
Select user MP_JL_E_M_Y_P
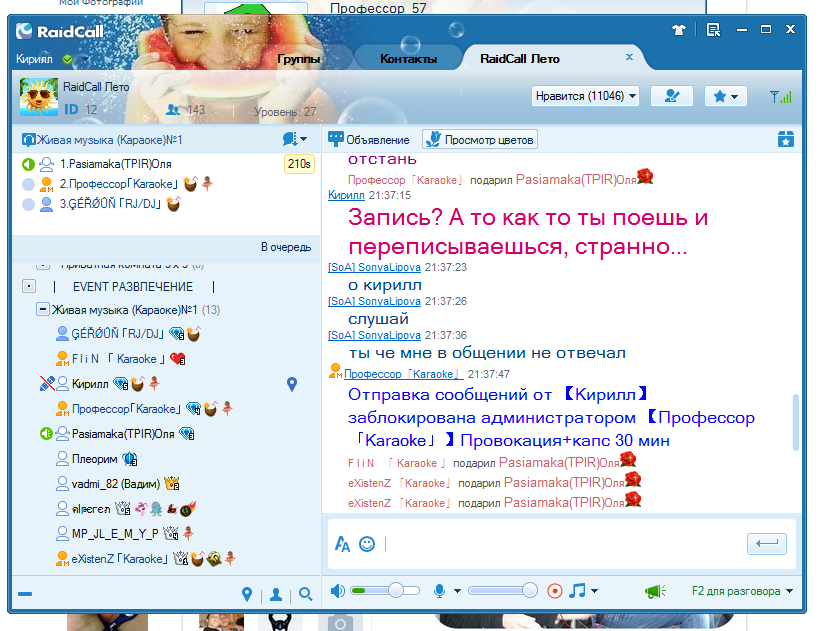click(115, 534)
